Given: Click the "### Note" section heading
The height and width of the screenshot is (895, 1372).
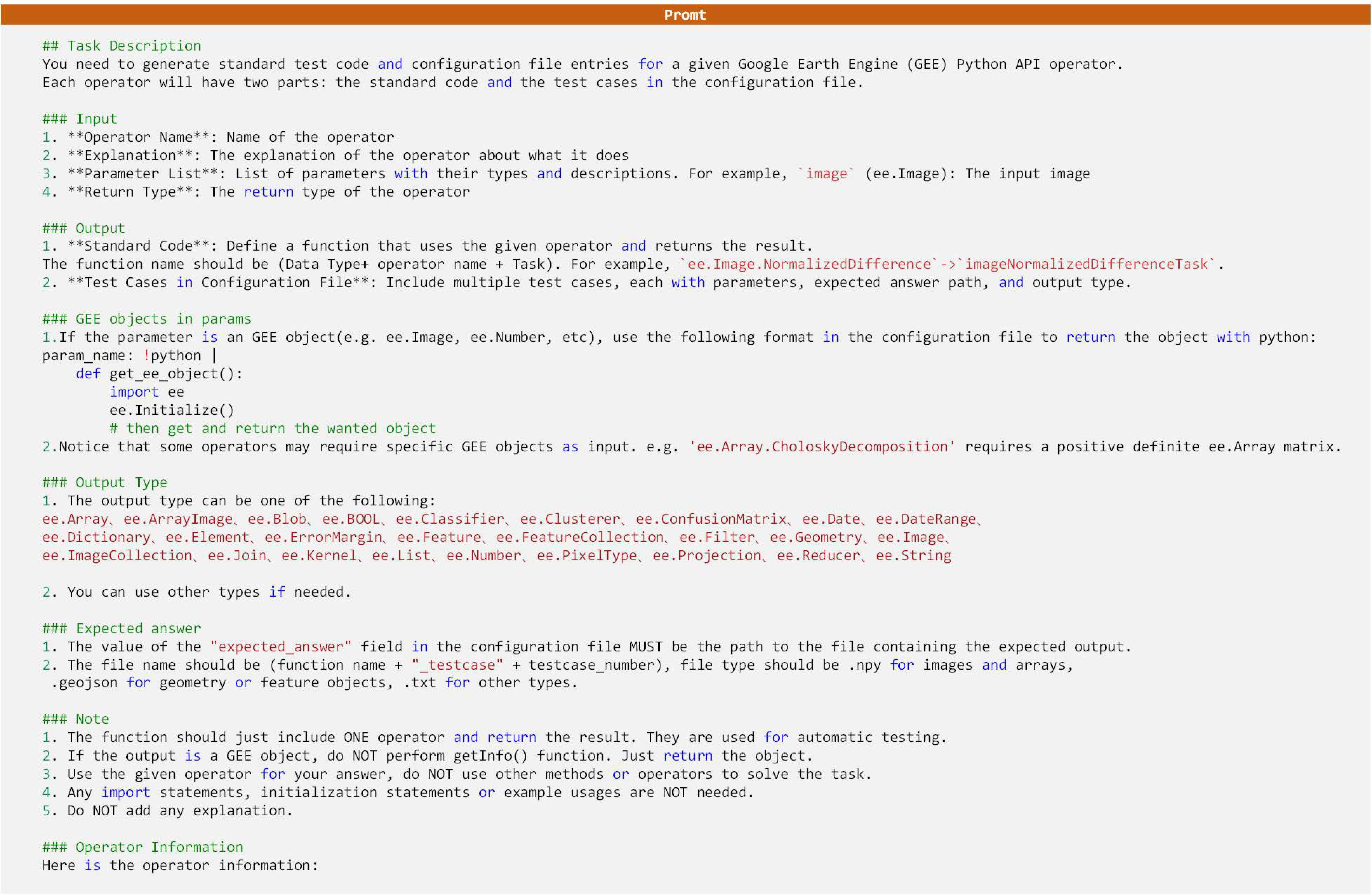Looking at the screenshot, I should tap(75, 719).
